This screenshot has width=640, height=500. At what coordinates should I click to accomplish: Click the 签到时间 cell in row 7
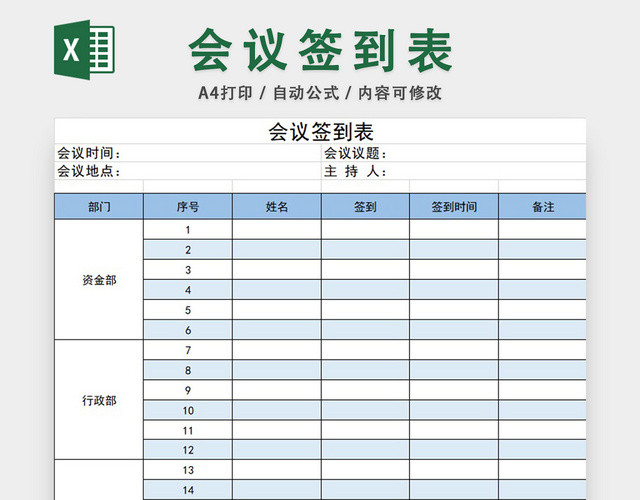click(454, 350)
